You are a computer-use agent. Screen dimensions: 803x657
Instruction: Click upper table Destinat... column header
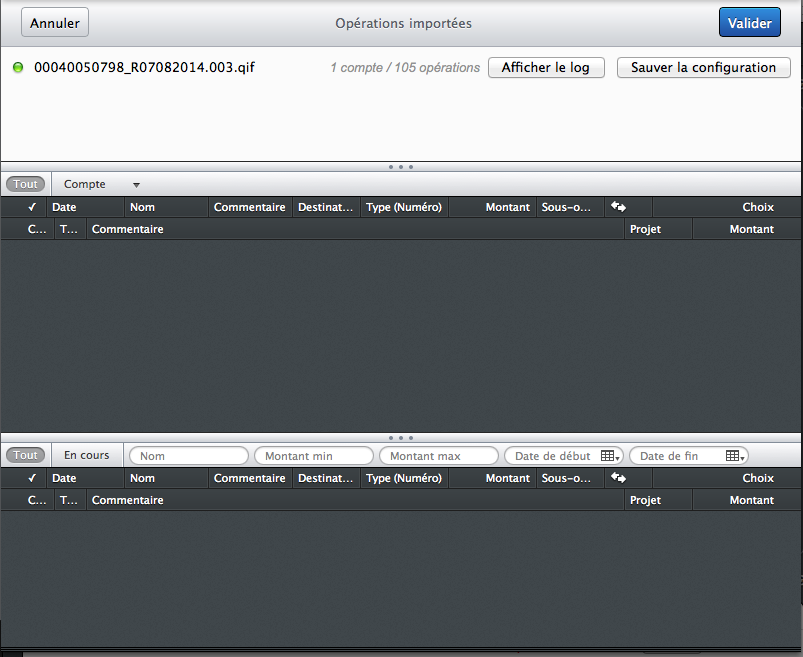click(326, 207)
